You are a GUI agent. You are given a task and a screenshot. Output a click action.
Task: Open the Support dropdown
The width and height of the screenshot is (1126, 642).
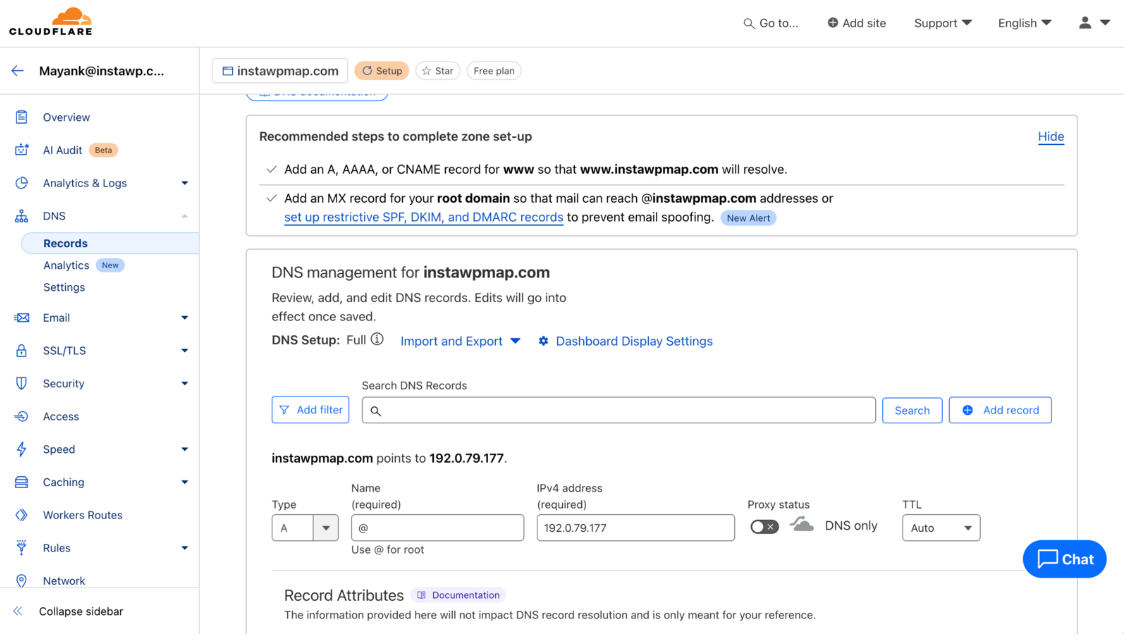[943, 23]
